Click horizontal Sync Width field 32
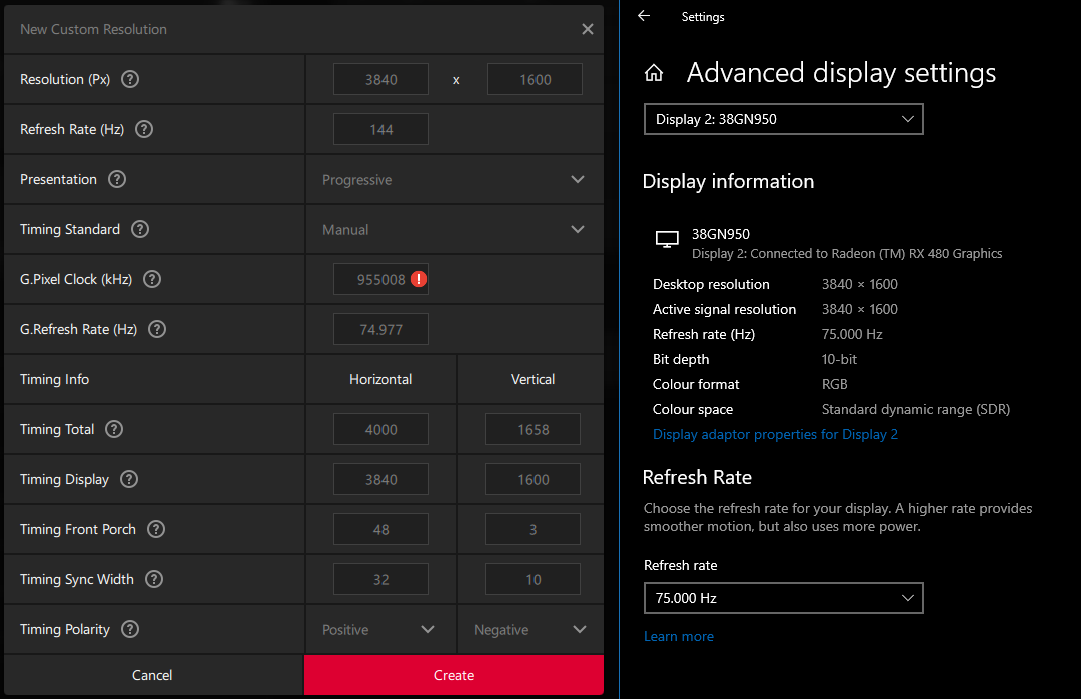The image size is (1081, 699). tap(381, 579)
